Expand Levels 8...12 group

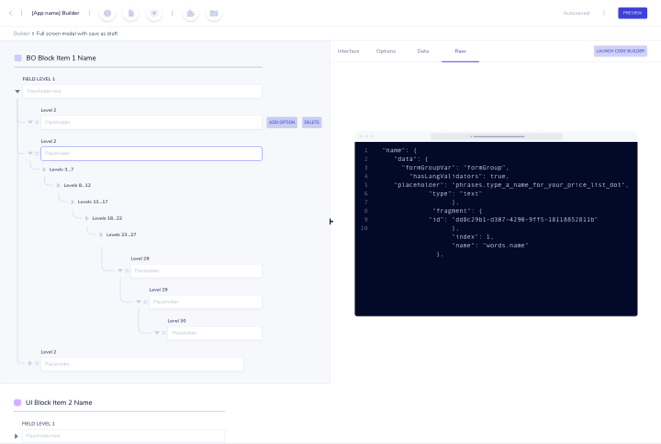(x=58, y=186)
